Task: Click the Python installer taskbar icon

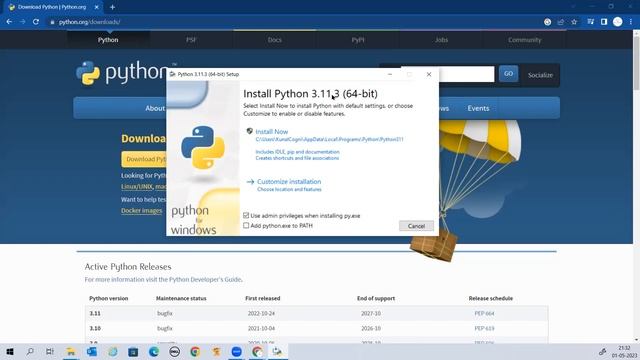Action: coord(278,351)
